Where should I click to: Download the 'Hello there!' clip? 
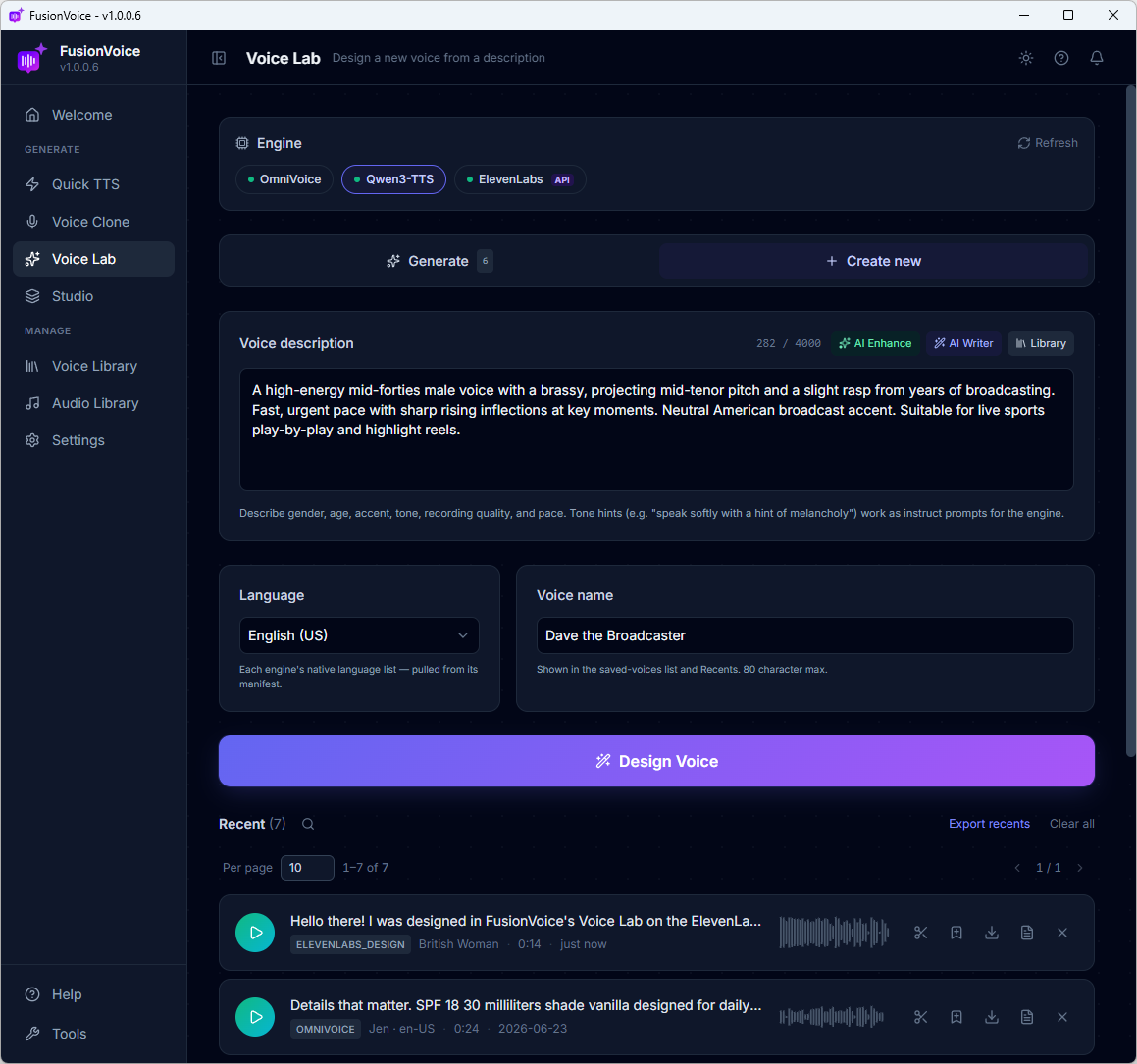pos(991,932)
